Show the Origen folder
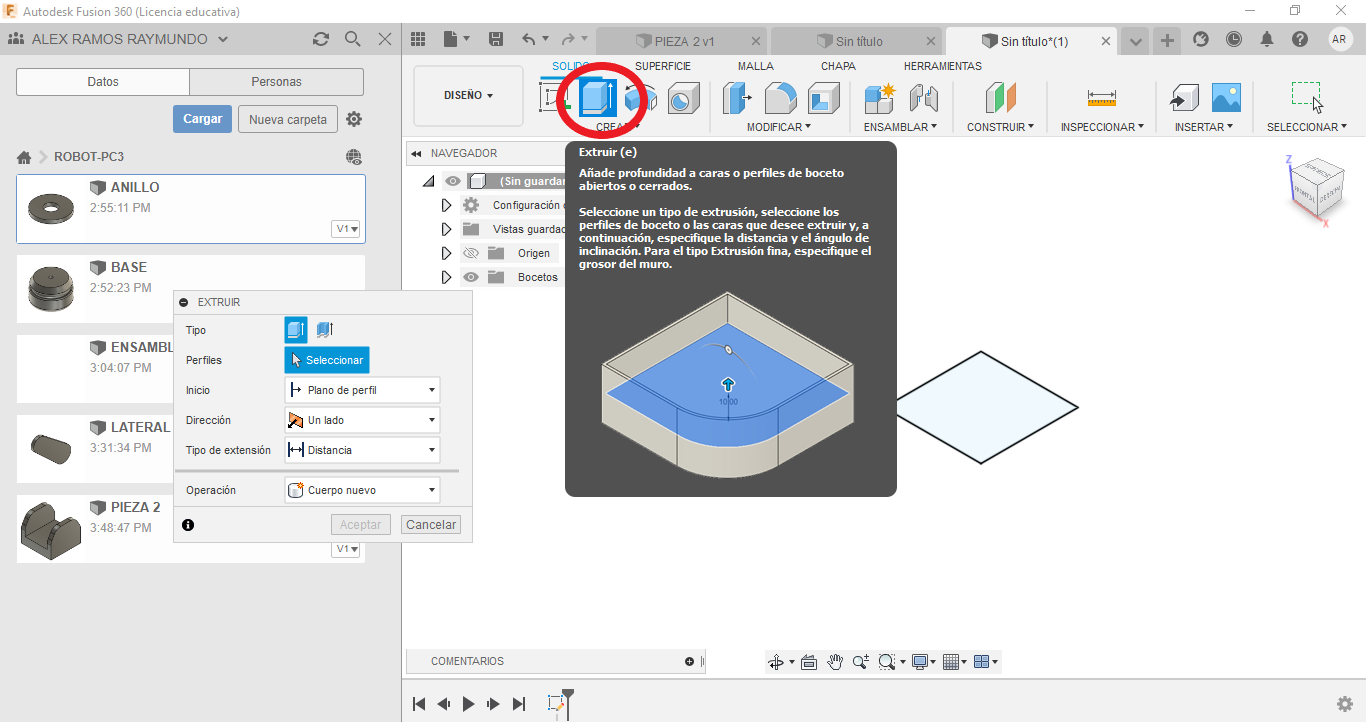 (x=471, y=253)
